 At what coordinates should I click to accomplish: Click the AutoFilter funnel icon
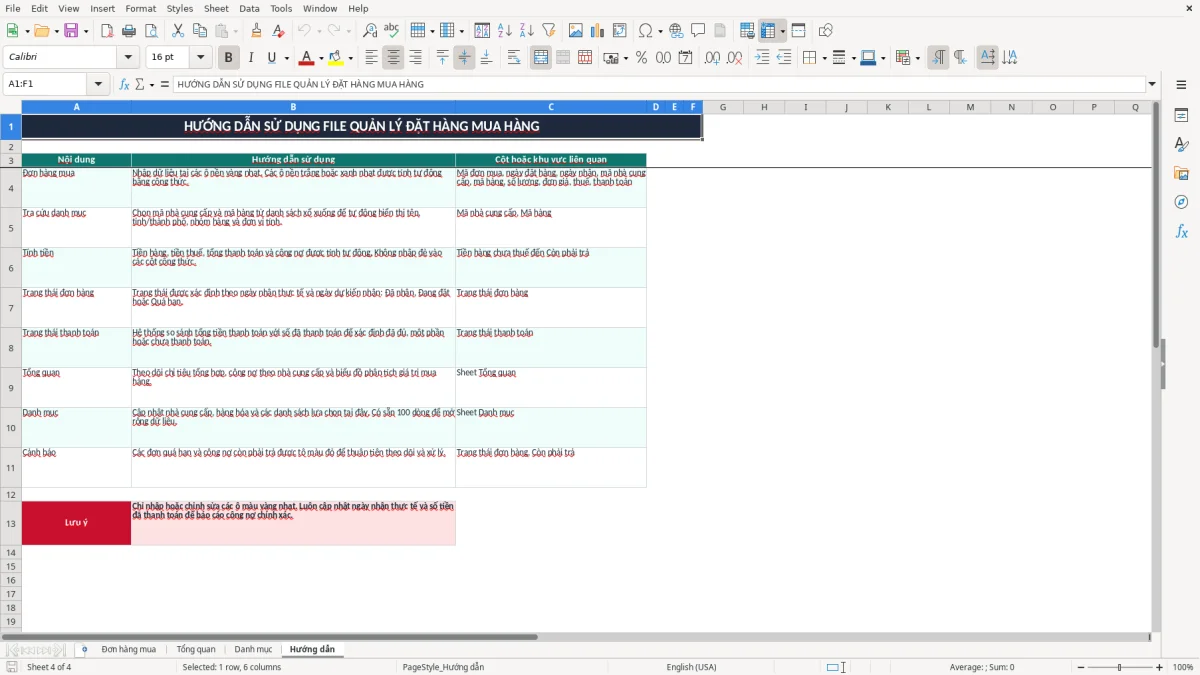click(549, 31)
